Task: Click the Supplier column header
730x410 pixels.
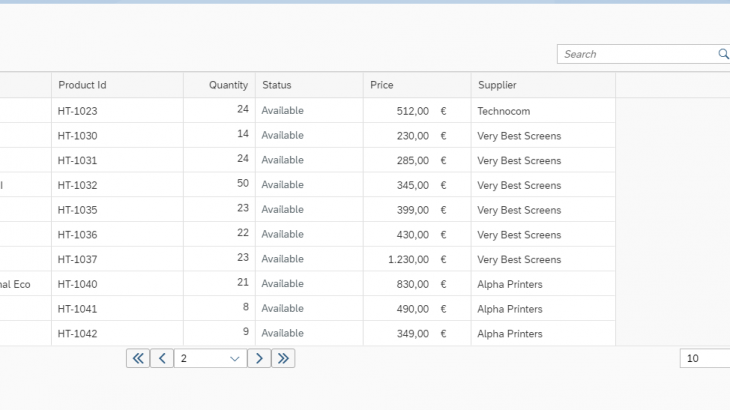Action: pos(497,85)
